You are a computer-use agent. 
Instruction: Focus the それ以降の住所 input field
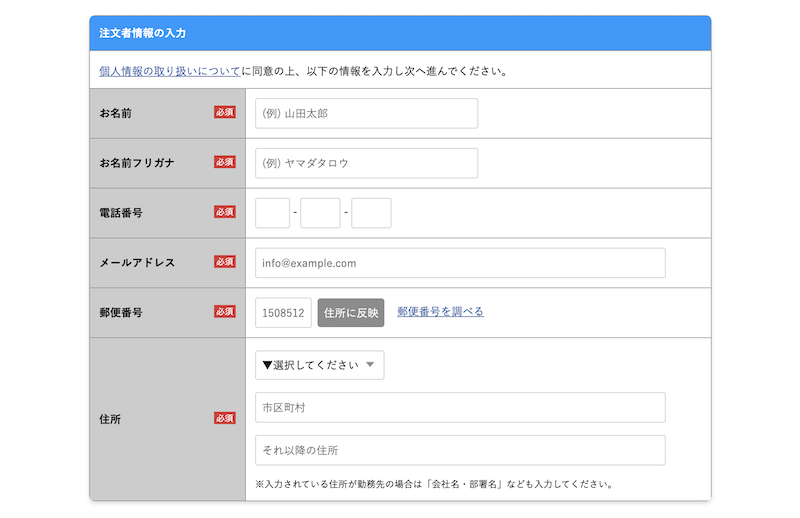point(460,450)
